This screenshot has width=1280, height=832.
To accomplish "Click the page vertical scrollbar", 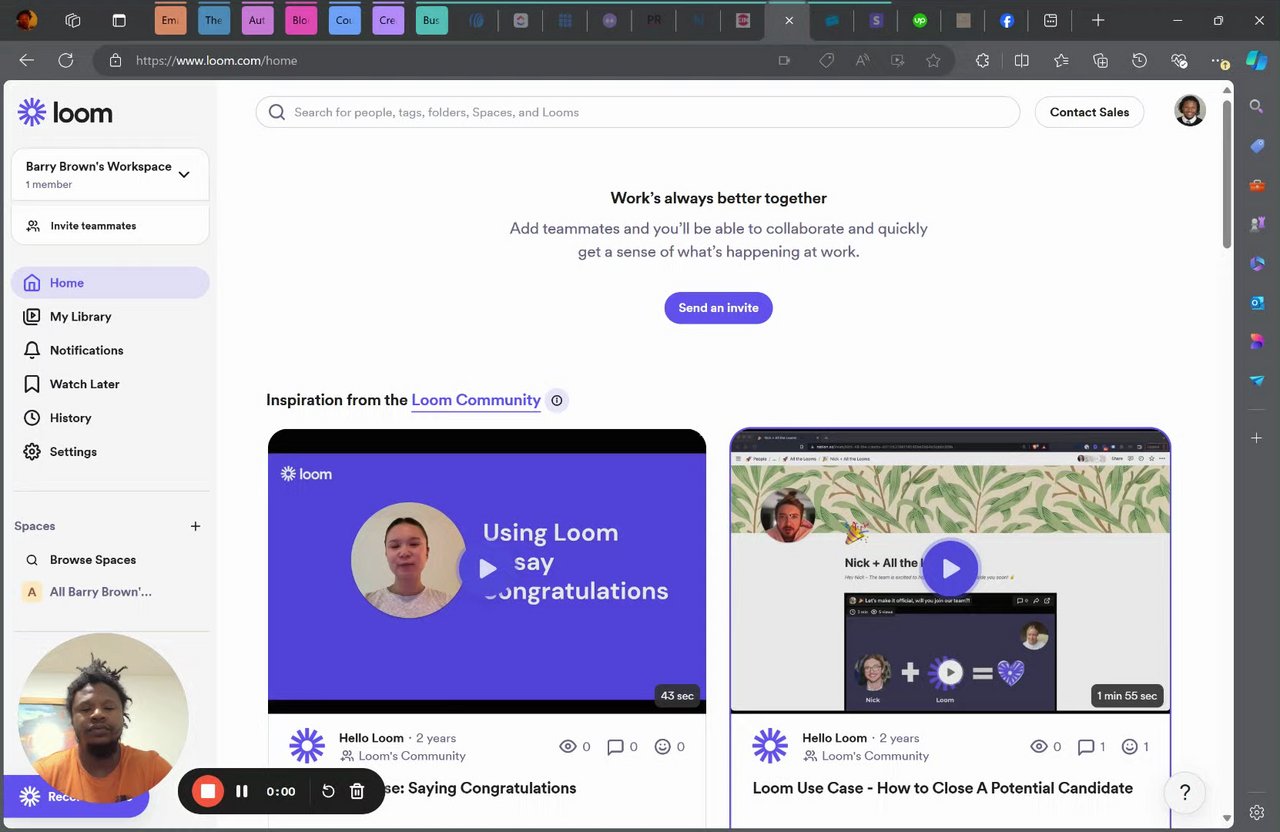I will point(1228,174).
